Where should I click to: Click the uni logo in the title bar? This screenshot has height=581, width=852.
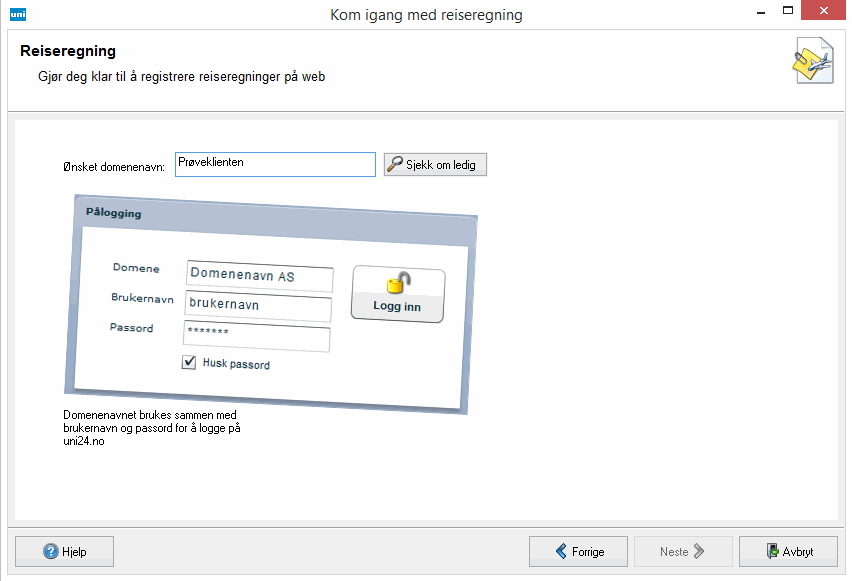(17, 14)
